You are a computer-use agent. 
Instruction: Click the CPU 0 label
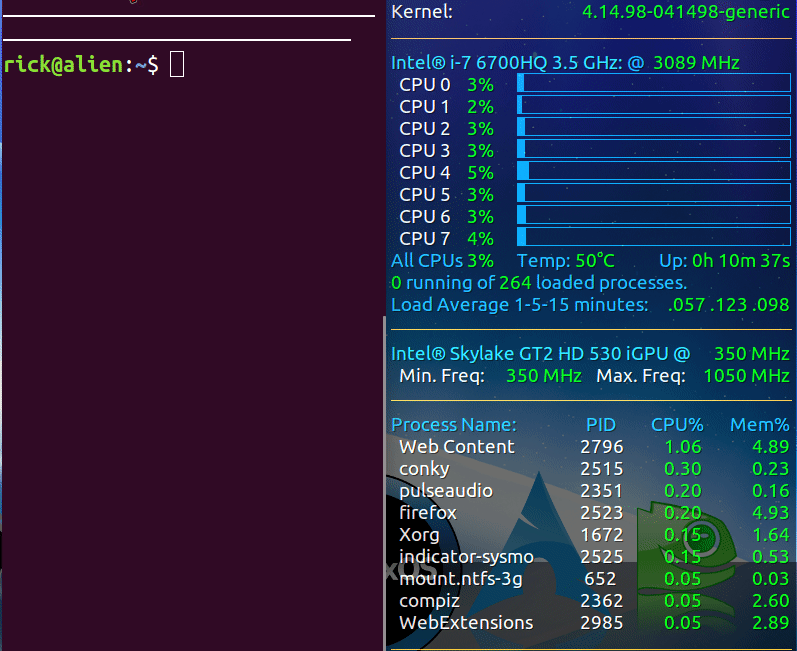(x=424, y=85)
